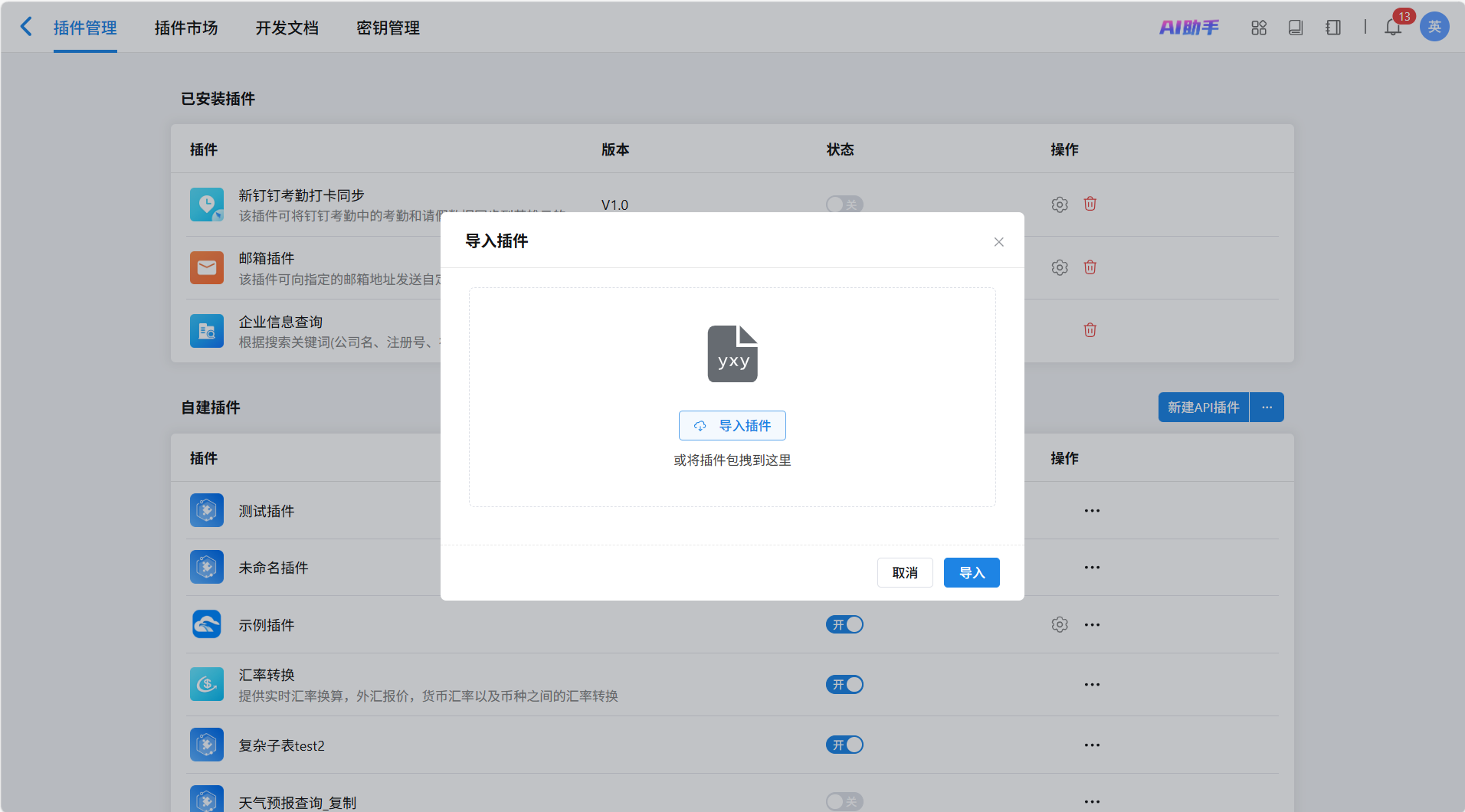Image resolution: width=1465 pixels, height=812 pixels.
Task: Disable the 汇率转换 plugin switch
Action: (x=844, y=685)
